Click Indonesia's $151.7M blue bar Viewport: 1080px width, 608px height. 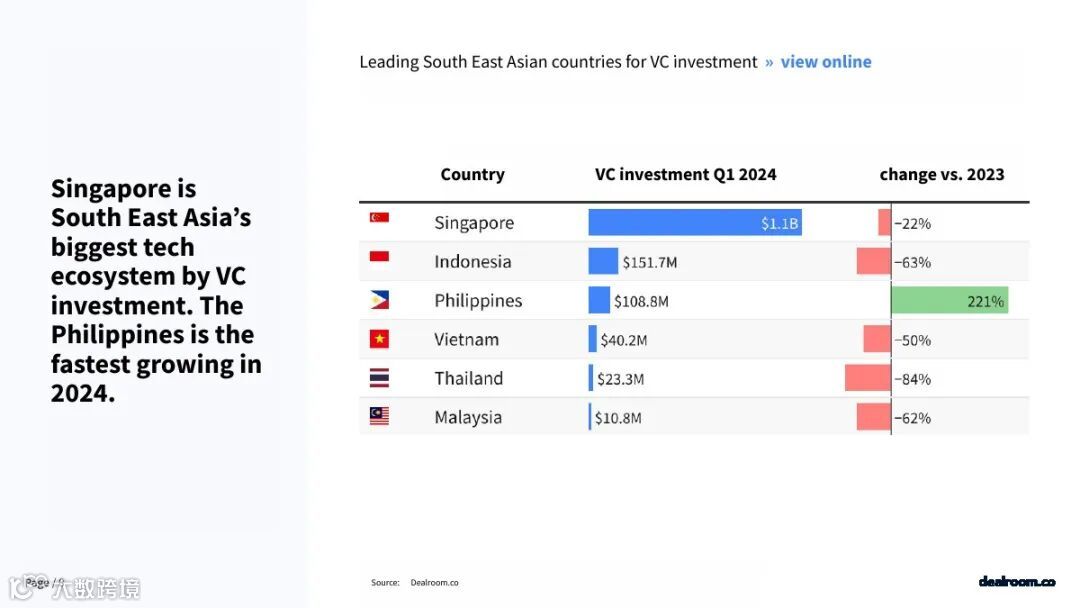(x=603, y=261)
